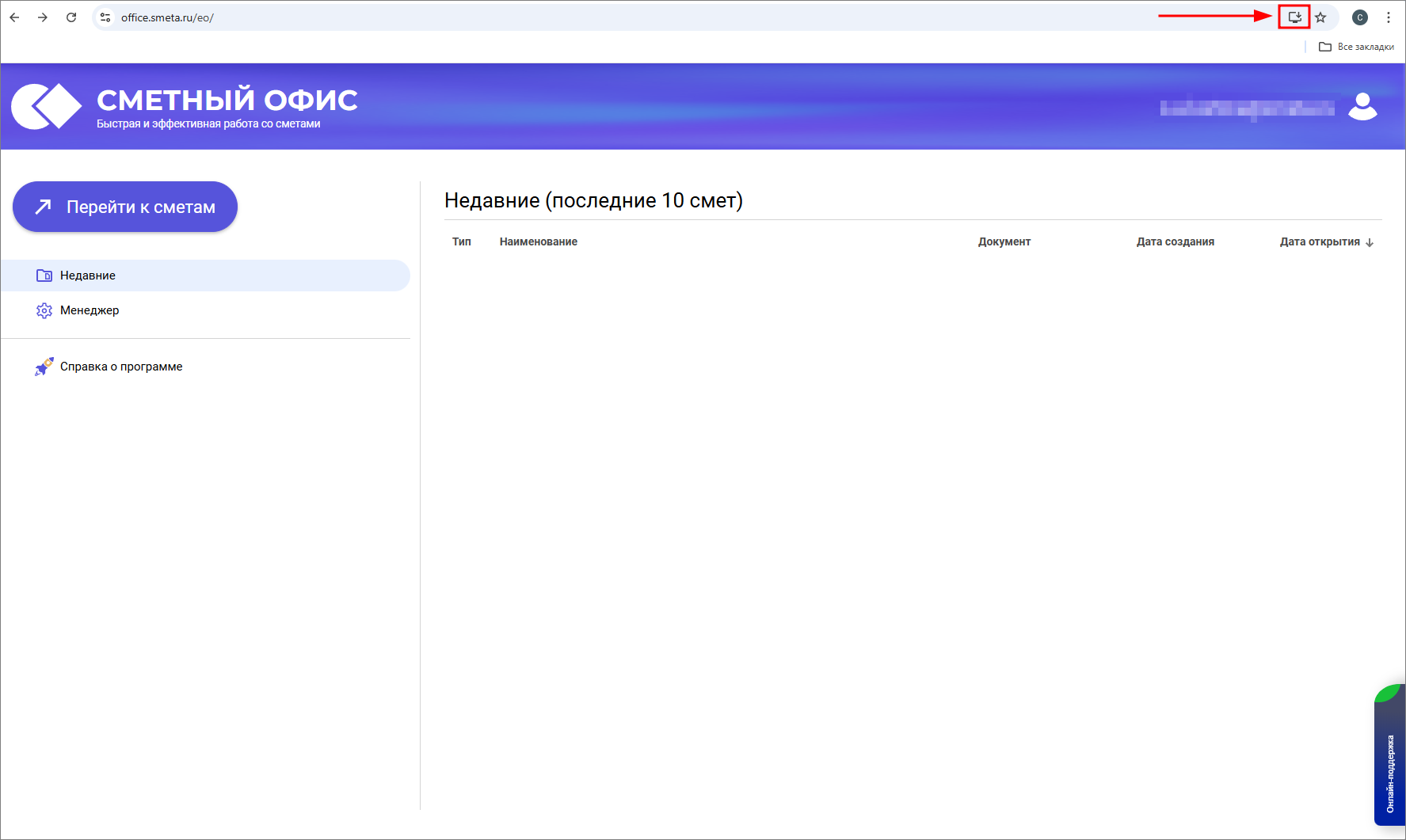Open Справка о программе link
1406x840 pixels.
pos(121,367)
